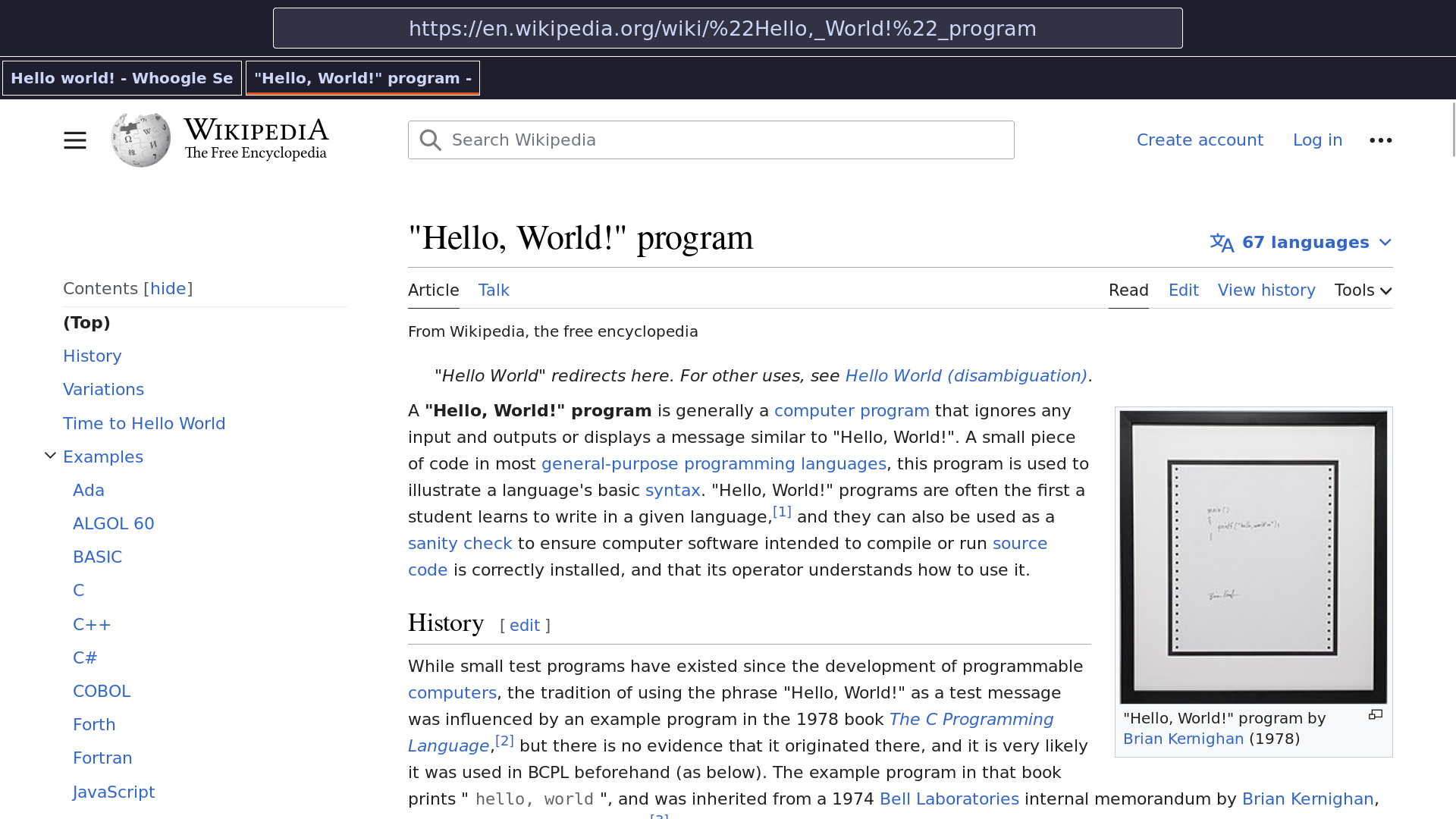
Task: Open the View history tab
Action: coord(1266,290)
